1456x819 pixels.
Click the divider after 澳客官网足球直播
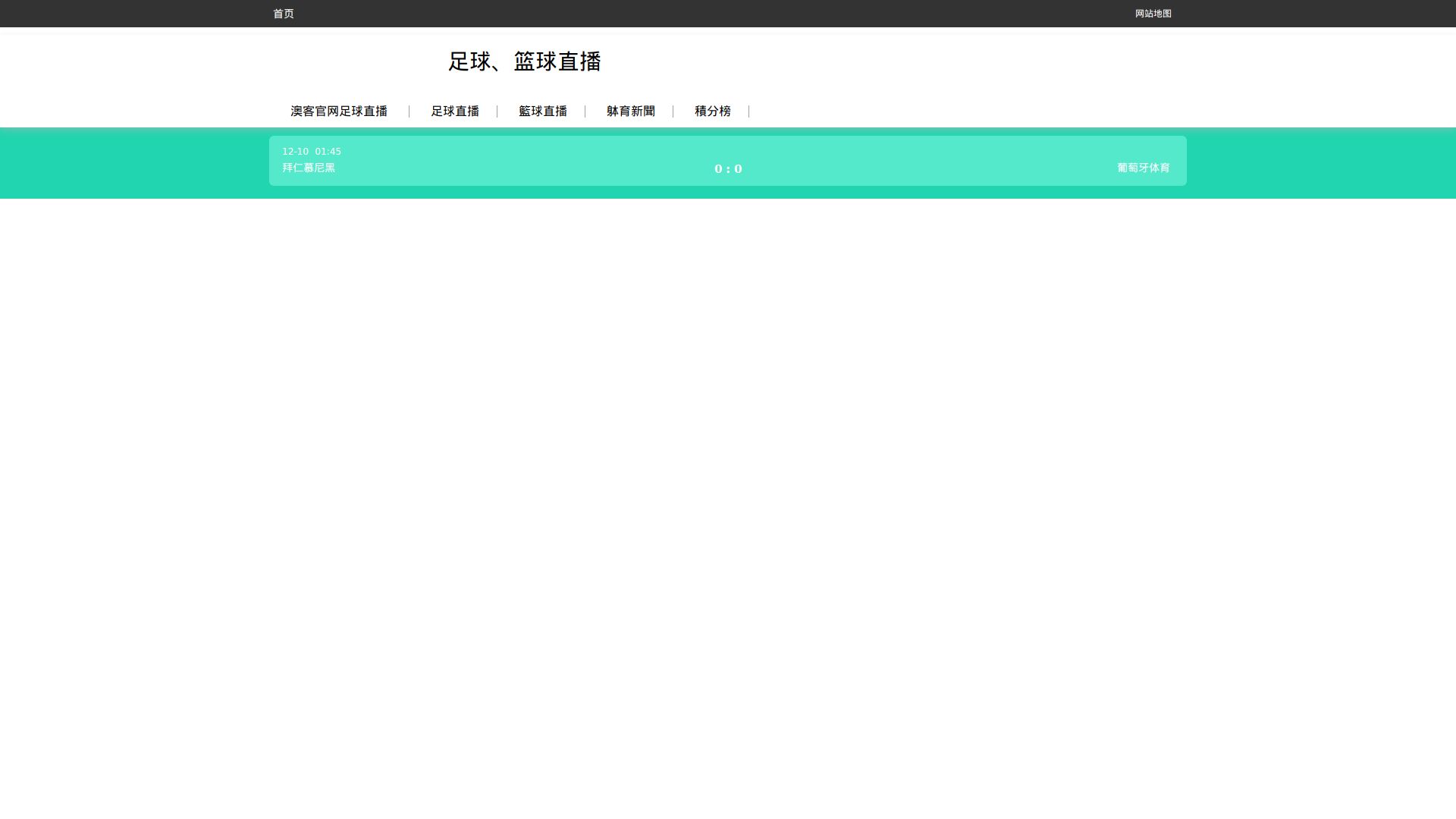(409, 111)
